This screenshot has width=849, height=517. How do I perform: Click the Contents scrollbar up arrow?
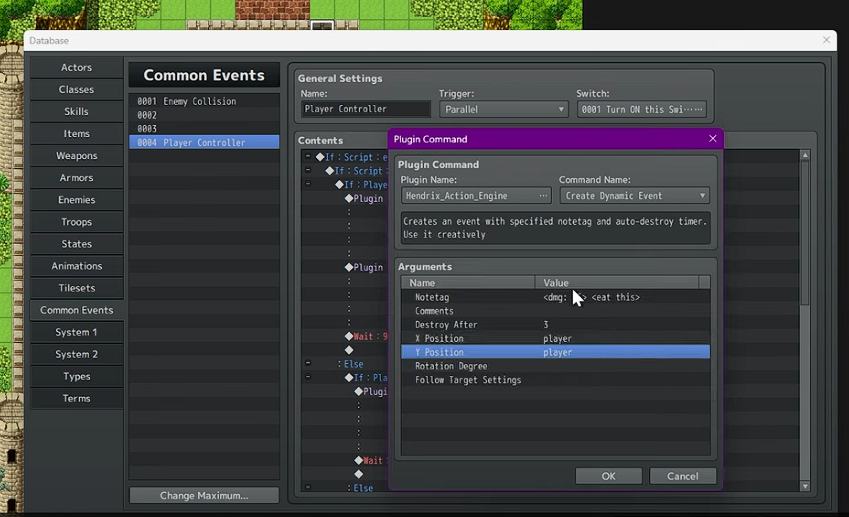(x=805, y=156)
